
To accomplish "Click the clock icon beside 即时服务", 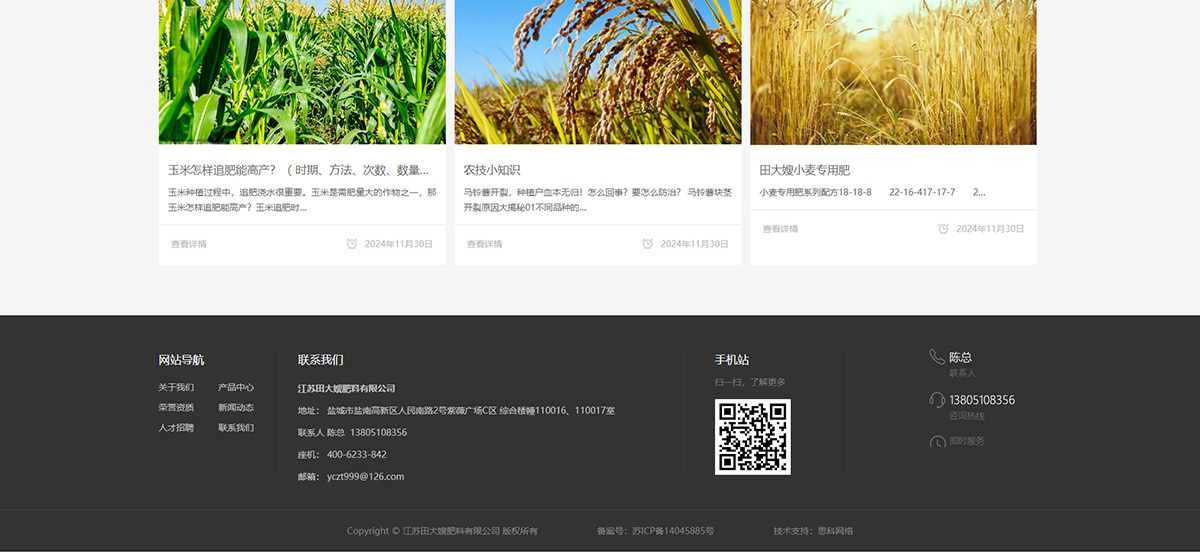I will click(937, 442).
